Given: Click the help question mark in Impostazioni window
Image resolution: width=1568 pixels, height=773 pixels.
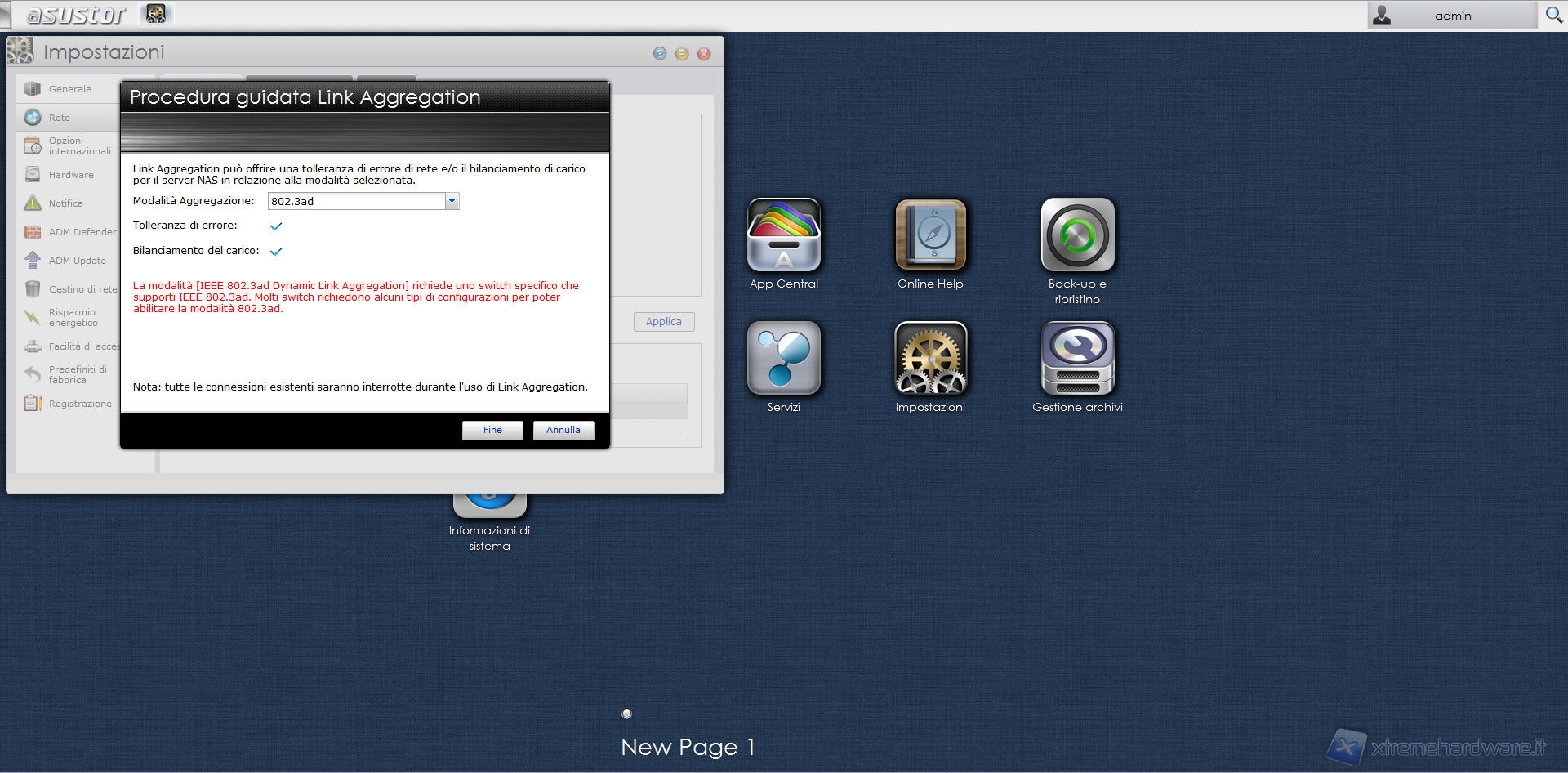Looking at the screenshot, I should tap(660, 54).
